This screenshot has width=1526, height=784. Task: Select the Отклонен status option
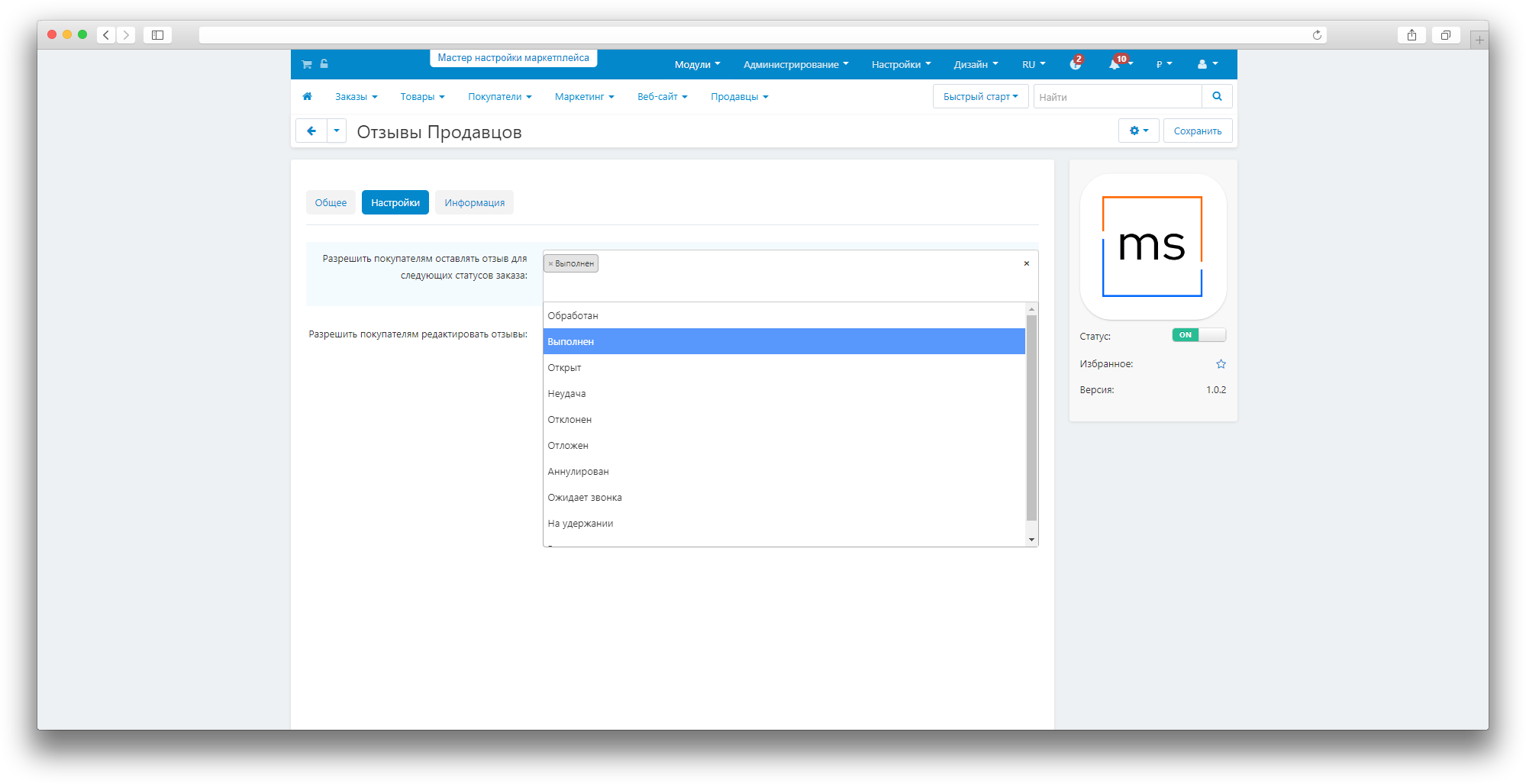pyautogui.click(x=784, y=419)
